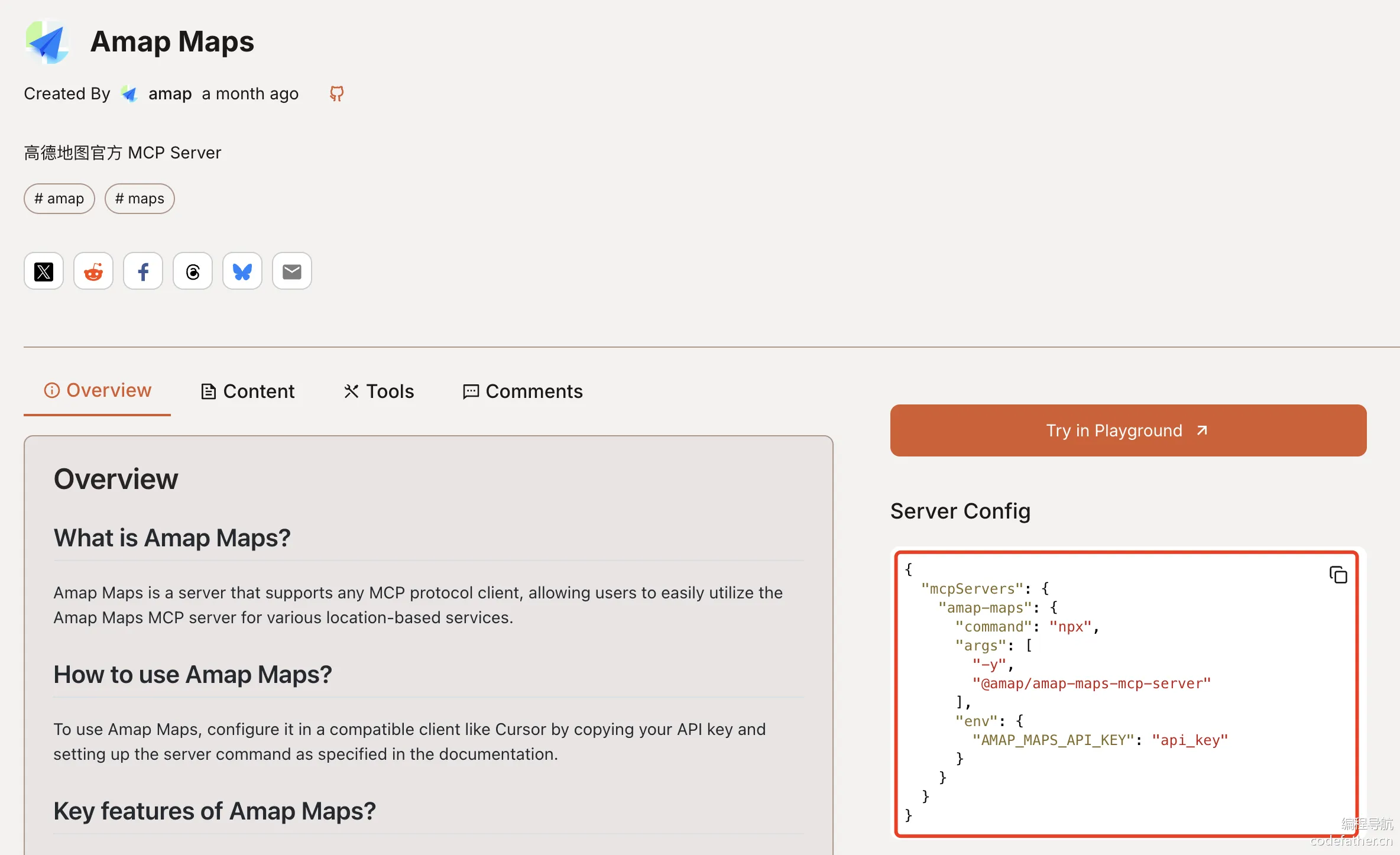The height and width of the screenshot is (855, 1400).
Task: Open the amap creator profile link
Action: click(x=170, y=93)
